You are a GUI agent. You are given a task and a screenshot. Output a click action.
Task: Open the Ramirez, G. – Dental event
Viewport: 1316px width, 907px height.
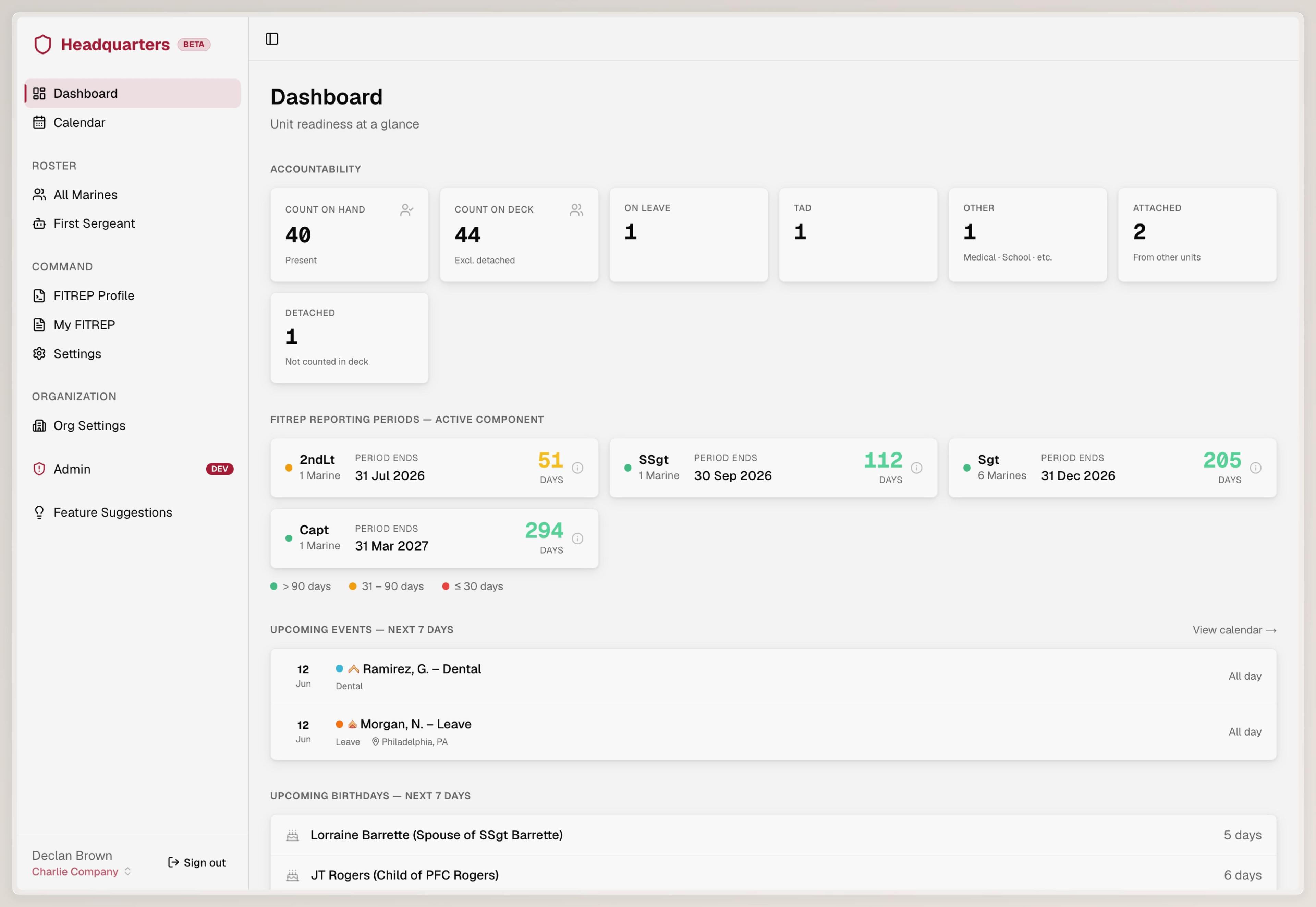click(773, 676)
